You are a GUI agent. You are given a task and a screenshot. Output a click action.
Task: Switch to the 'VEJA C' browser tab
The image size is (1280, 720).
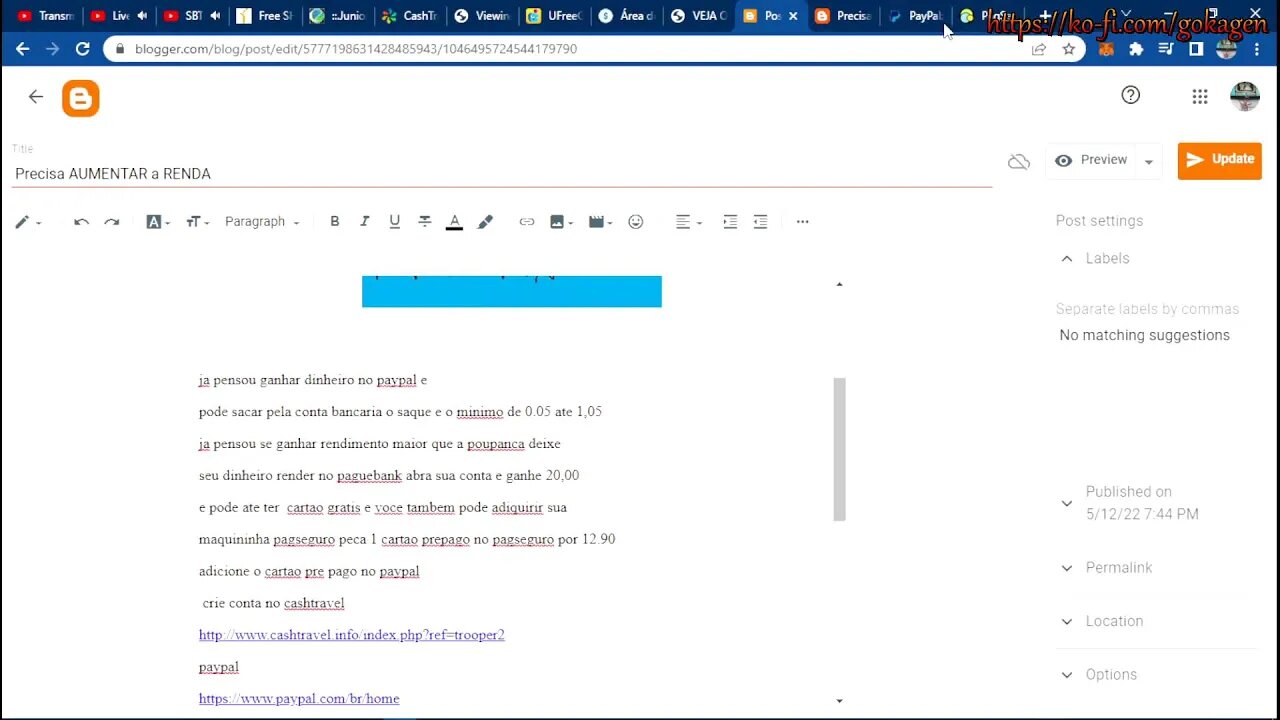point(698,16)
